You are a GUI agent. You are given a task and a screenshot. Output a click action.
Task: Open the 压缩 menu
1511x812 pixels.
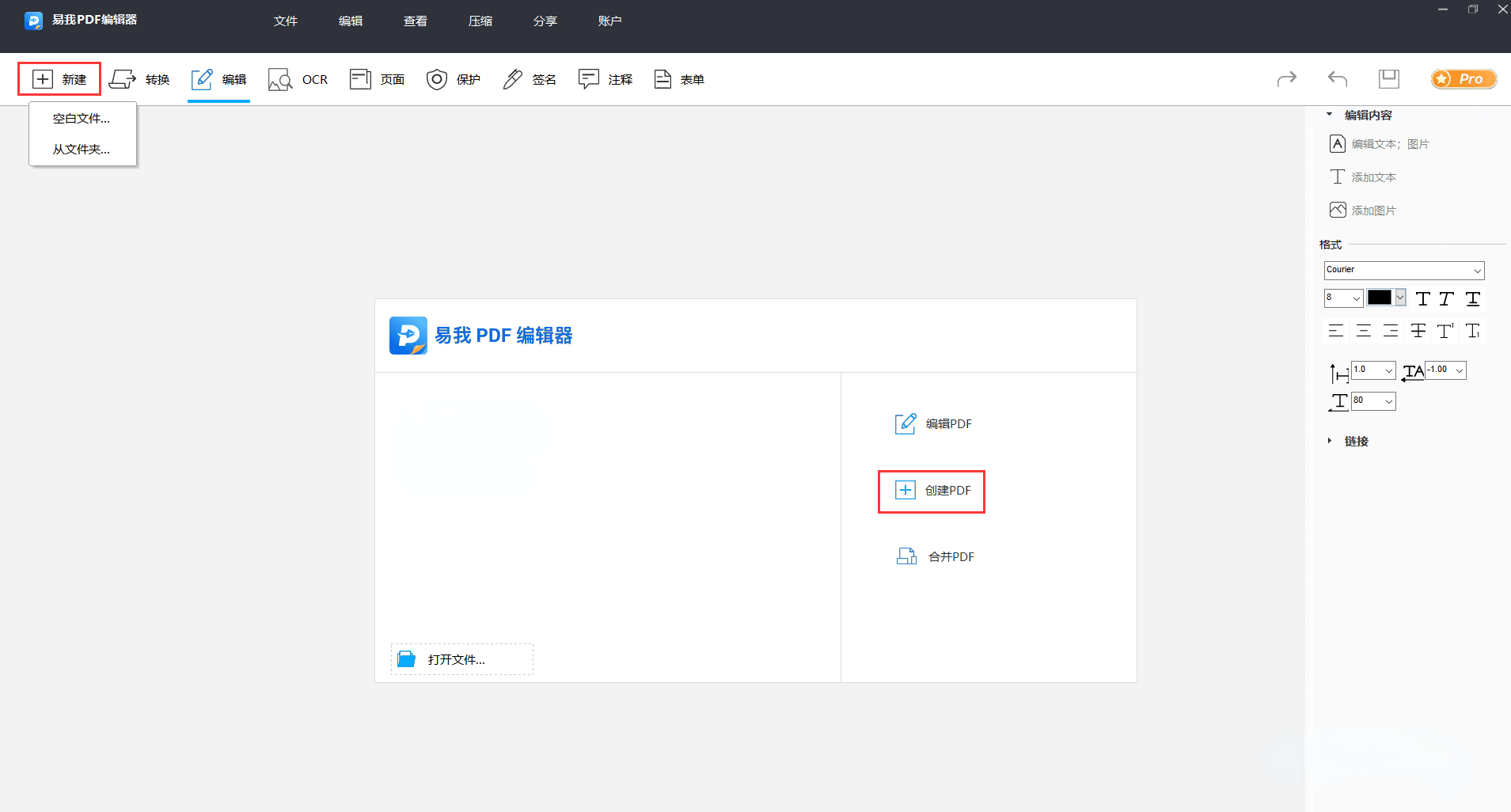click(480, 21)
